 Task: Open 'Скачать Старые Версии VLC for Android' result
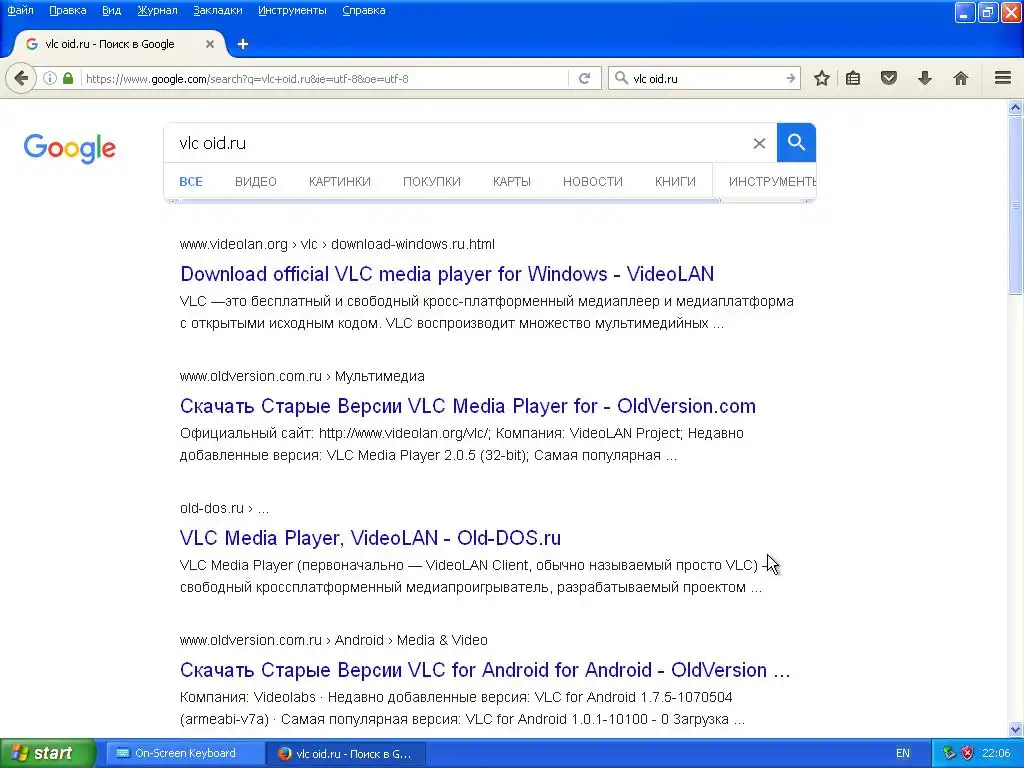pyautogui.click(x=485, y=669)
